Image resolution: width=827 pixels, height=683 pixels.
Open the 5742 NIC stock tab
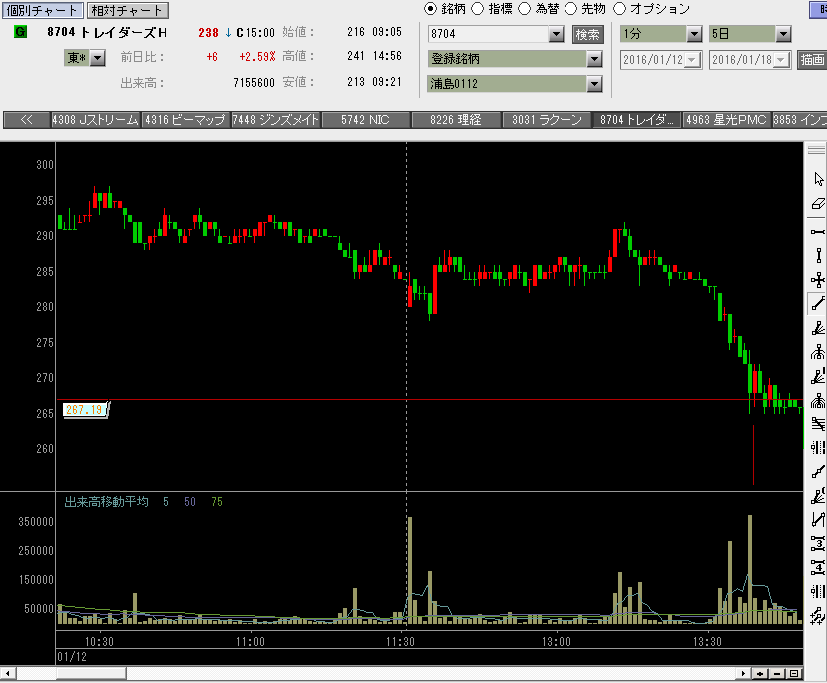[366, 120]
